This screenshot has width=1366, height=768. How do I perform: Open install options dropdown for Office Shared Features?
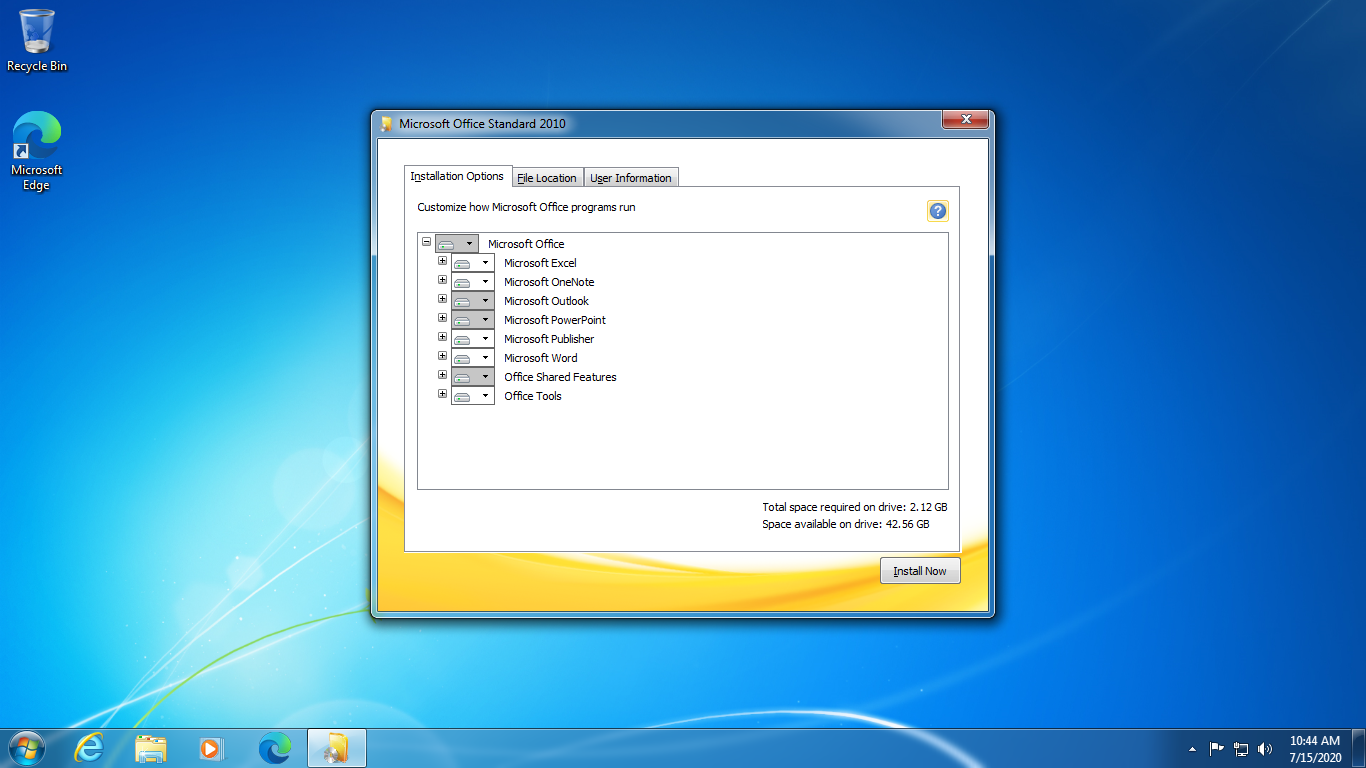(x=473, y=377)
